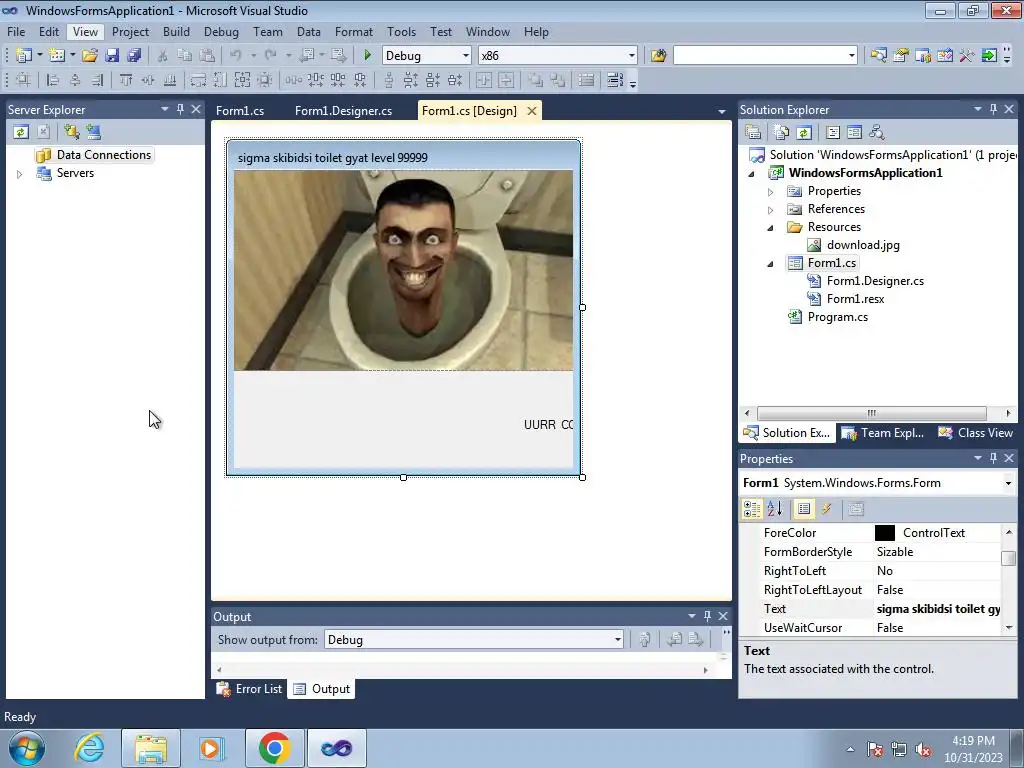Refresh the Solution Explorer
The image size is (1024, 768).
[804, 133]
